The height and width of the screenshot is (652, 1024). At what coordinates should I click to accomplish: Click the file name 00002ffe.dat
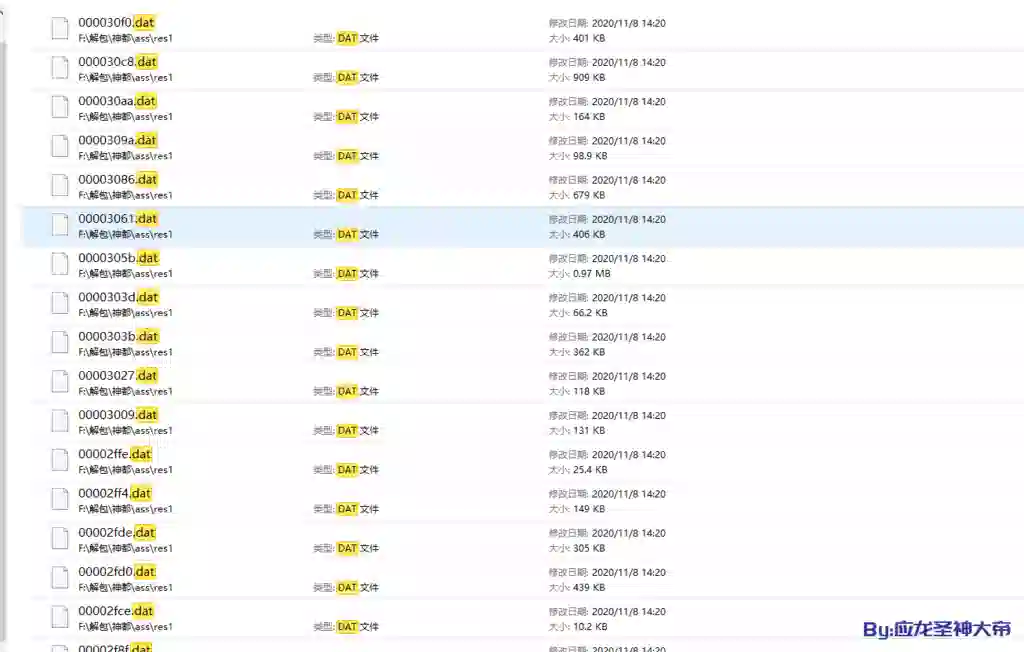coord(115,453)
